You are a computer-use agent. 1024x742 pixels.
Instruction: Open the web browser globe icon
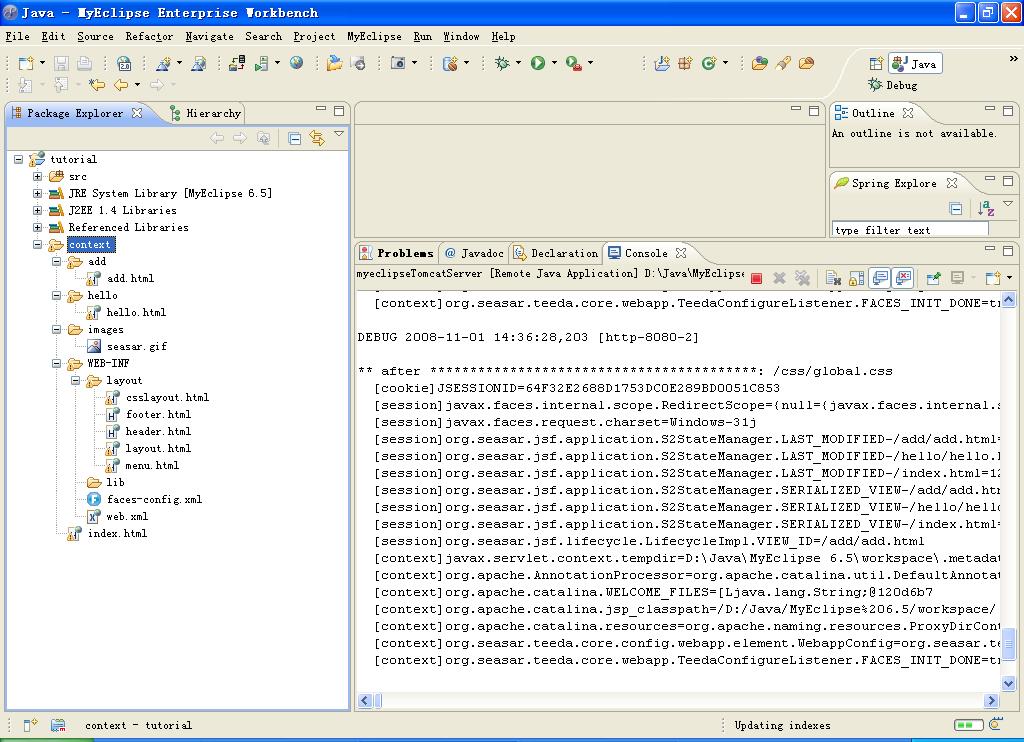[296, 63]
